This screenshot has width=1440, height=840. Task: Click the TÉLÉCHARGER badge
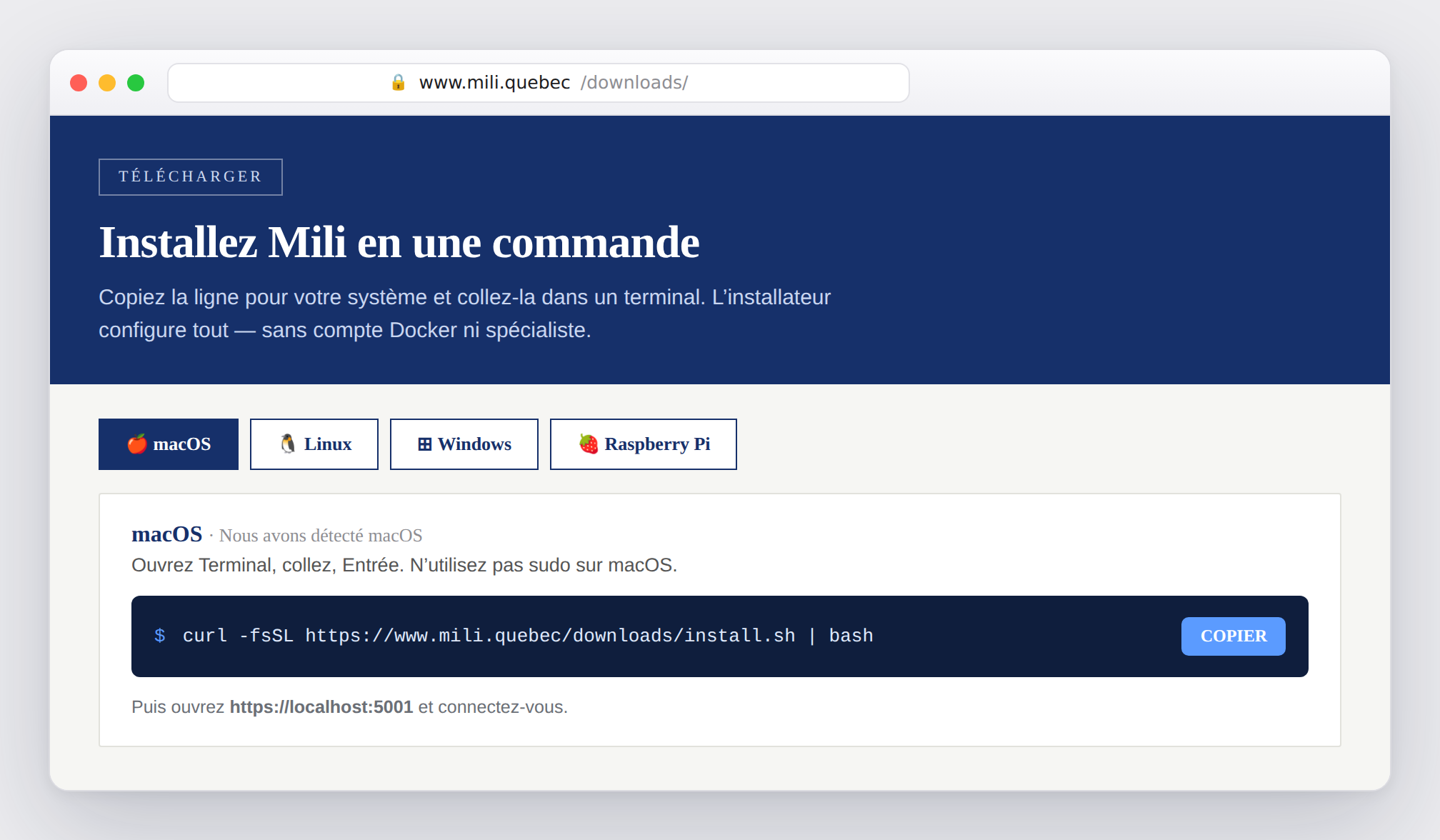tap(191, 177)
